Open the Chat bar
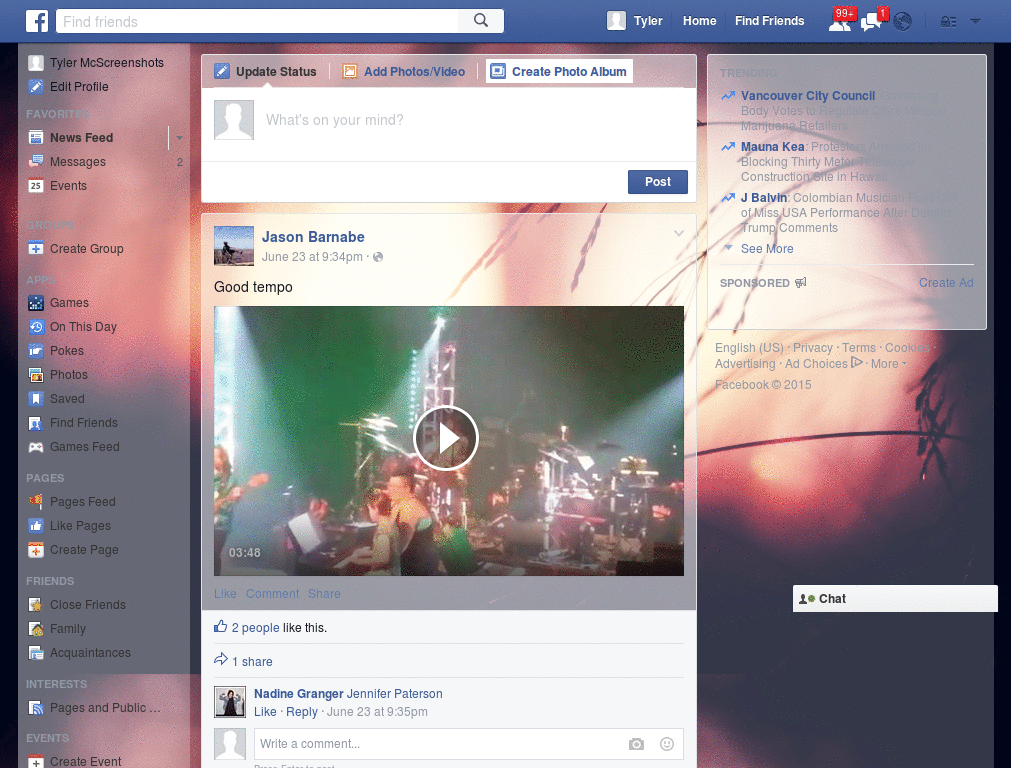Image resolution: width=1024 pixels, height=768 pixels. coord(895,599)
